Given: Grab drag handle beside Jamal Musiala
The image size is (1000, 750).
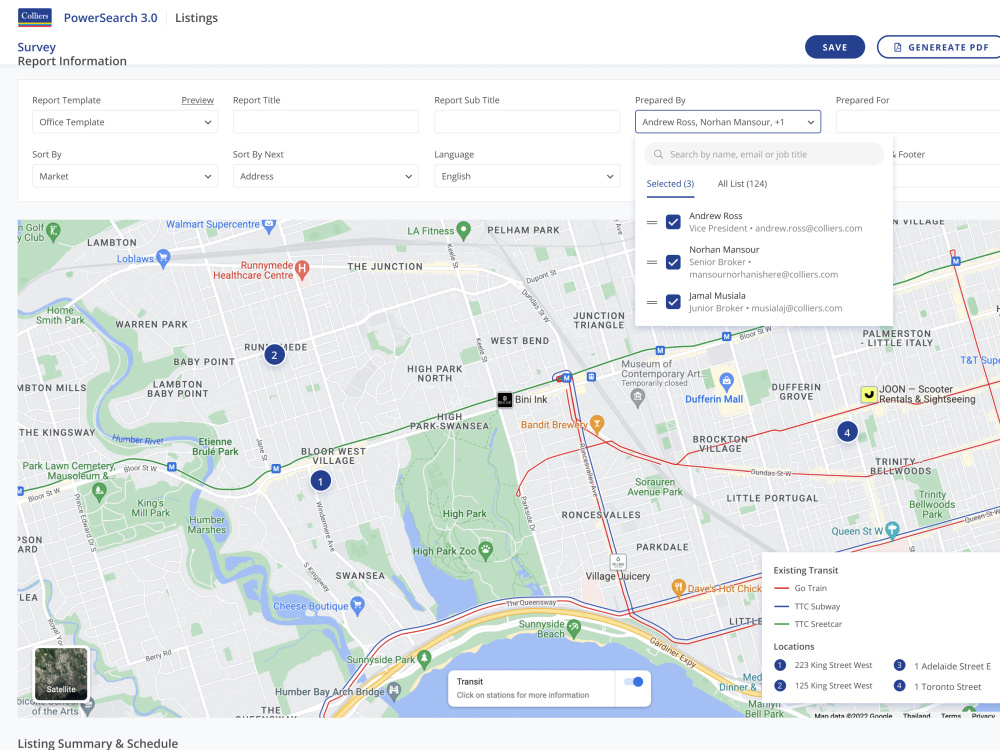Looking at the screenshot, I should click(652, 302).
